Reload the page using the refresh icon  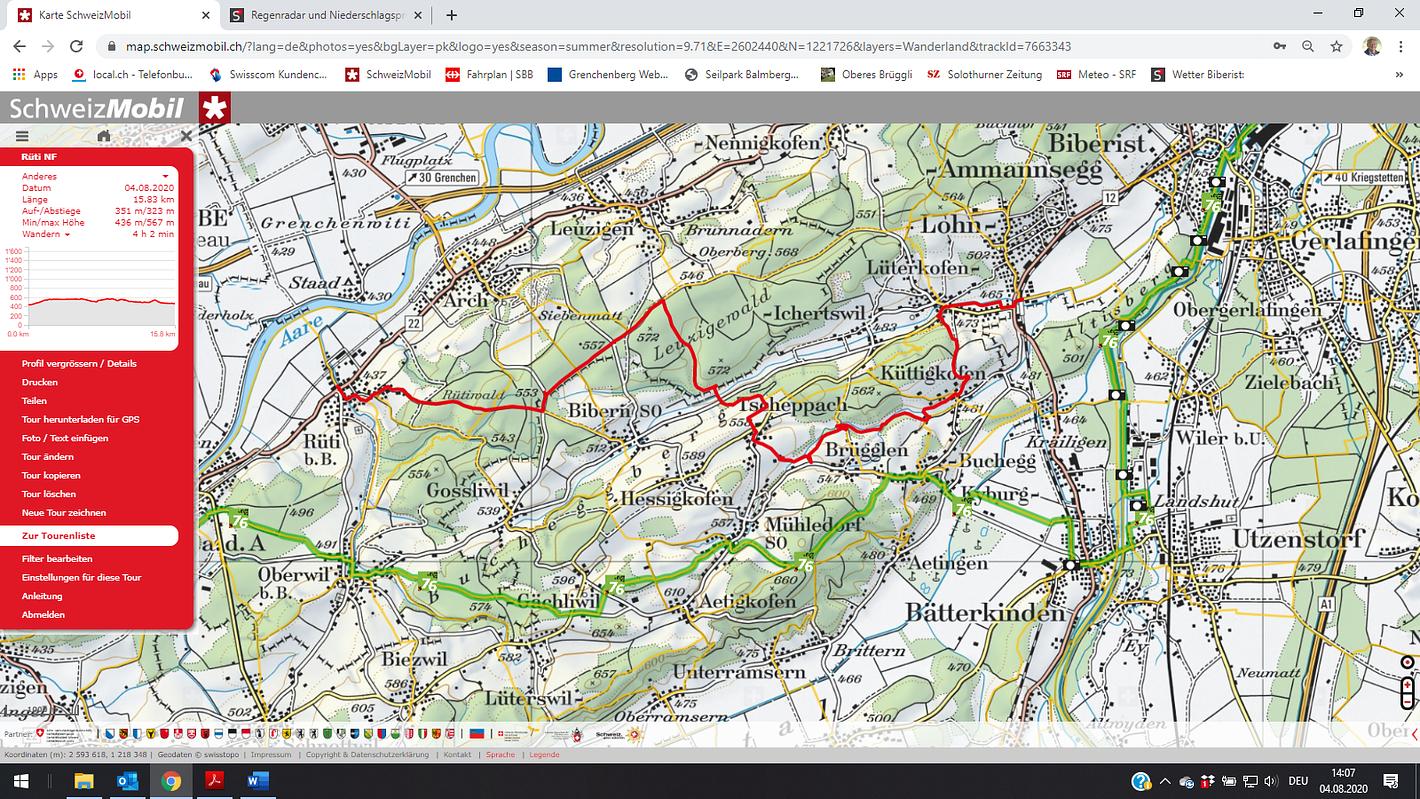(x=76, y=46)
